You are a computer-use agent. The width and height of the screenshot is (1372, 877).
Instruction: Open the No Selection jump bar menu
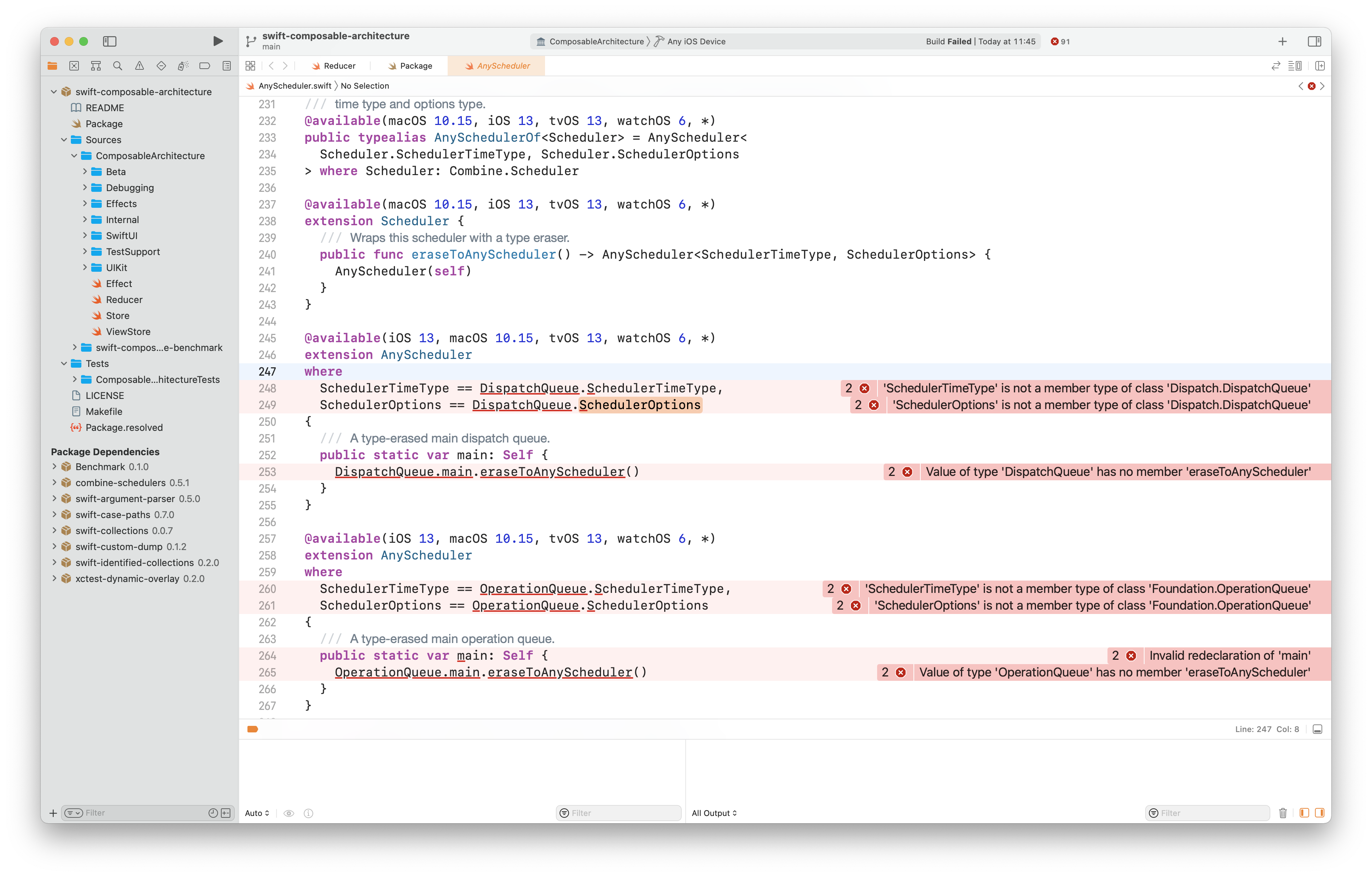pos(365,85)
